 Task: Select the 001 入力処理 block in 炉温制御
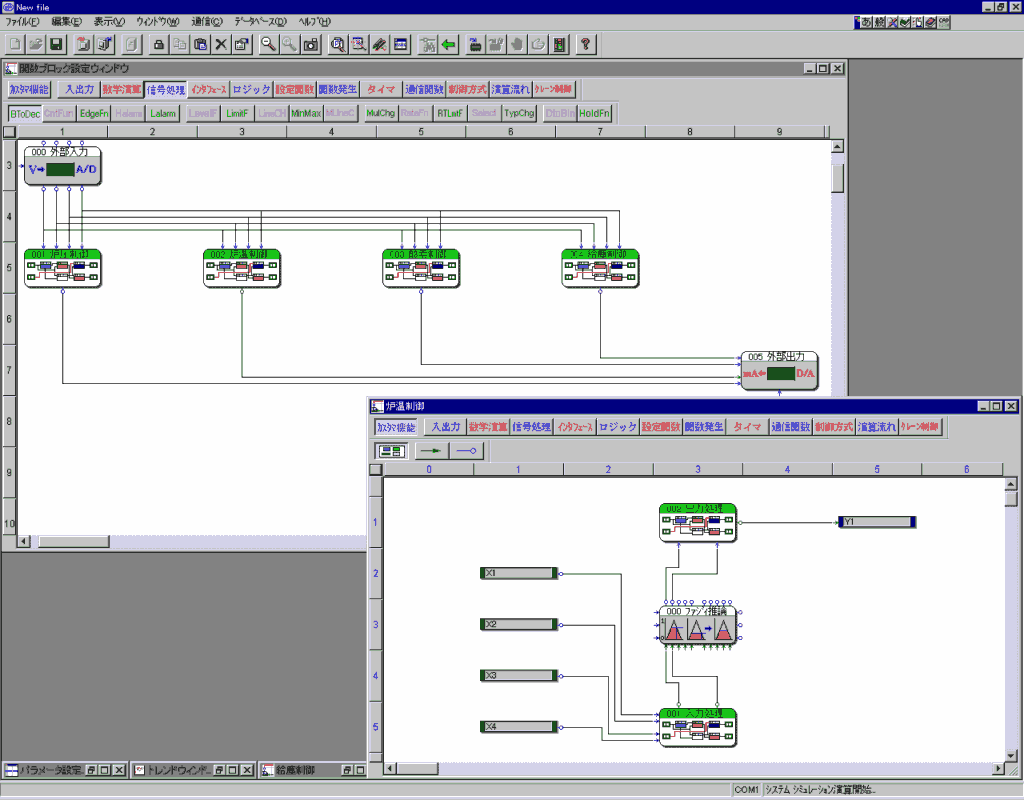point(697,728)
